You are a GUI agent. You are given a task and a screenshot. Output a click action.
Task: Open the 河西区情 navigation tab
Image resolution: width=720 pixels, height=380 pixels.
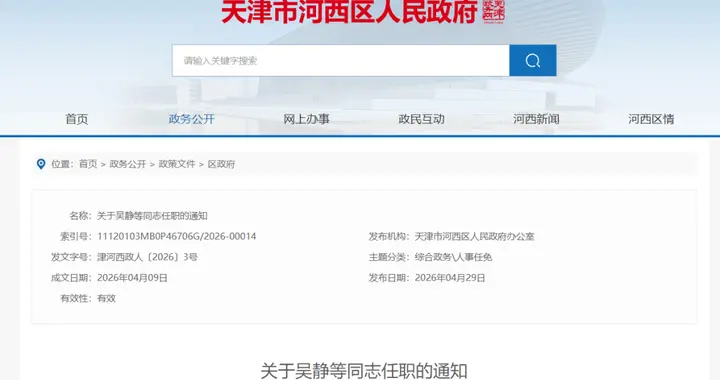click(651, 119)
